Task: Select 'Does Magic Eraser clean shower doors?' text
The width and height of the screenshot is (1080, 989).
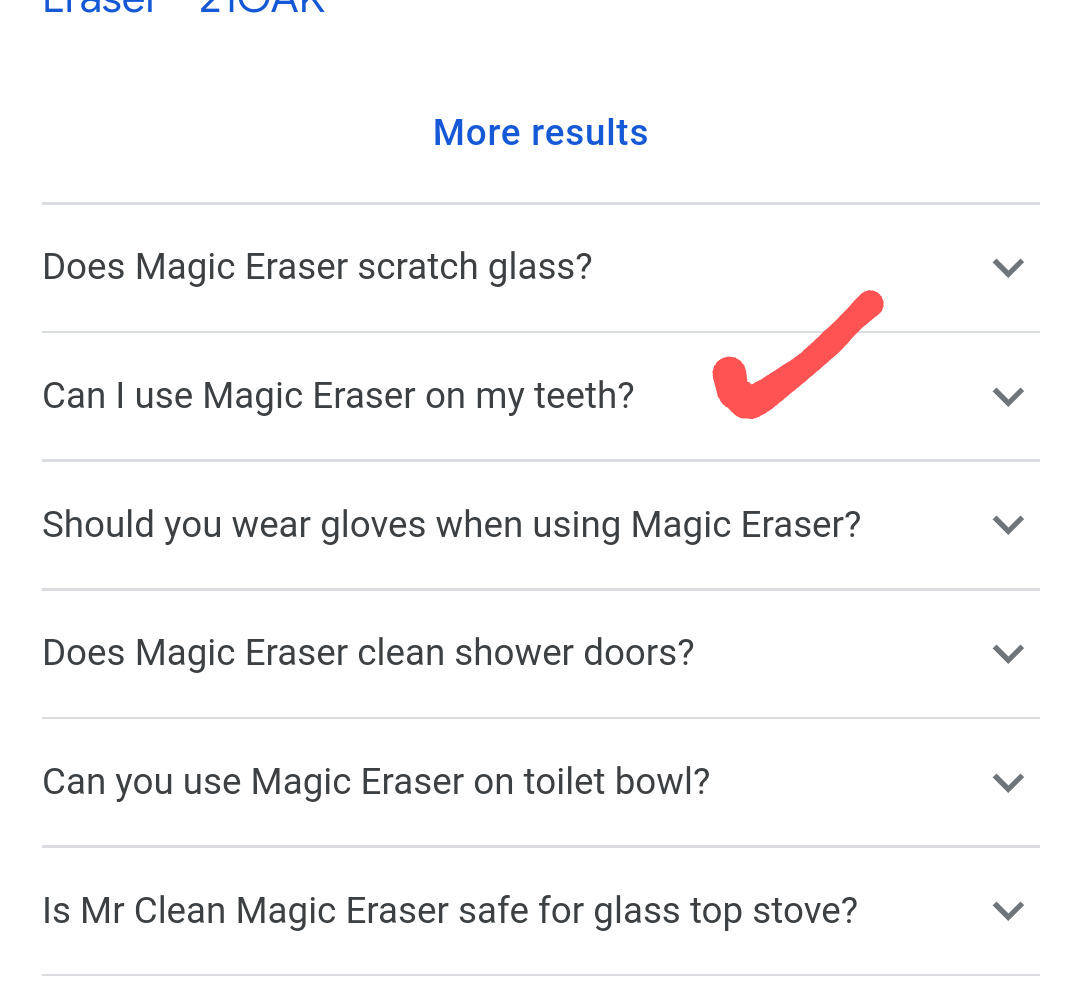Action: click(x=368, y=653)
